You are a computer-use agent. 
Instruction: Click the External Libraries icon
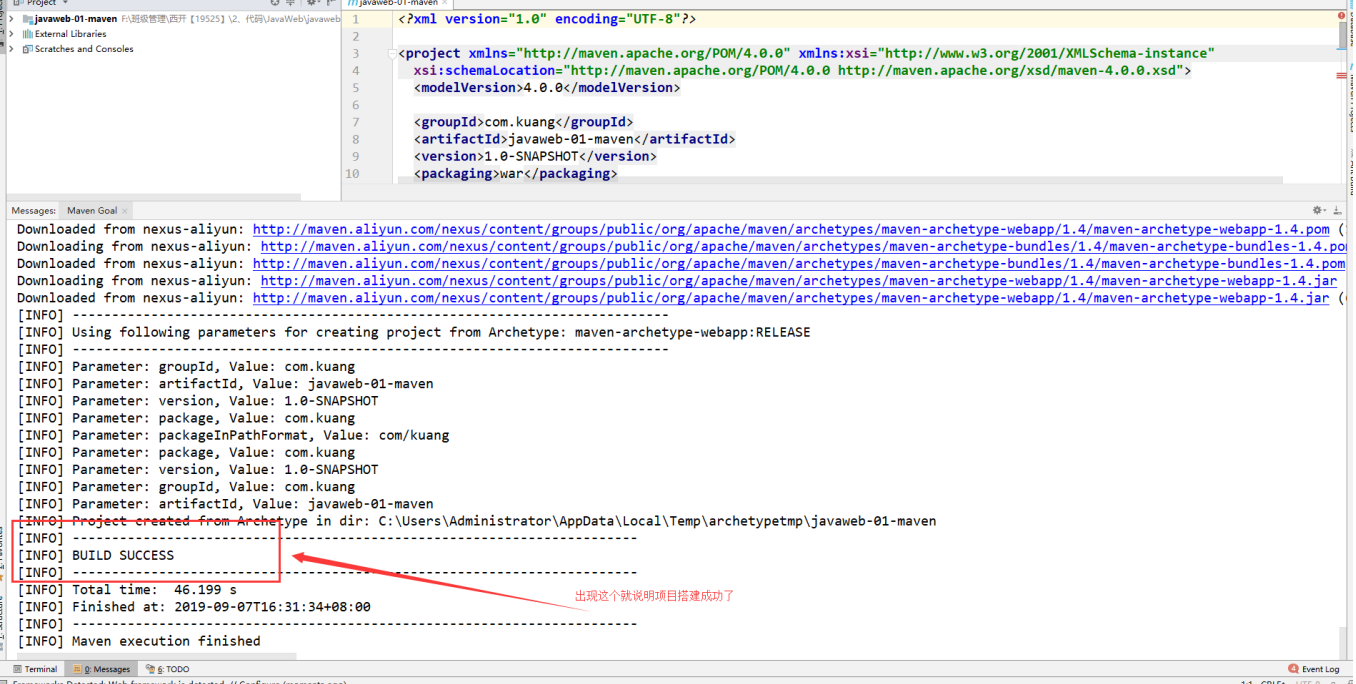[x=27, y=34]
